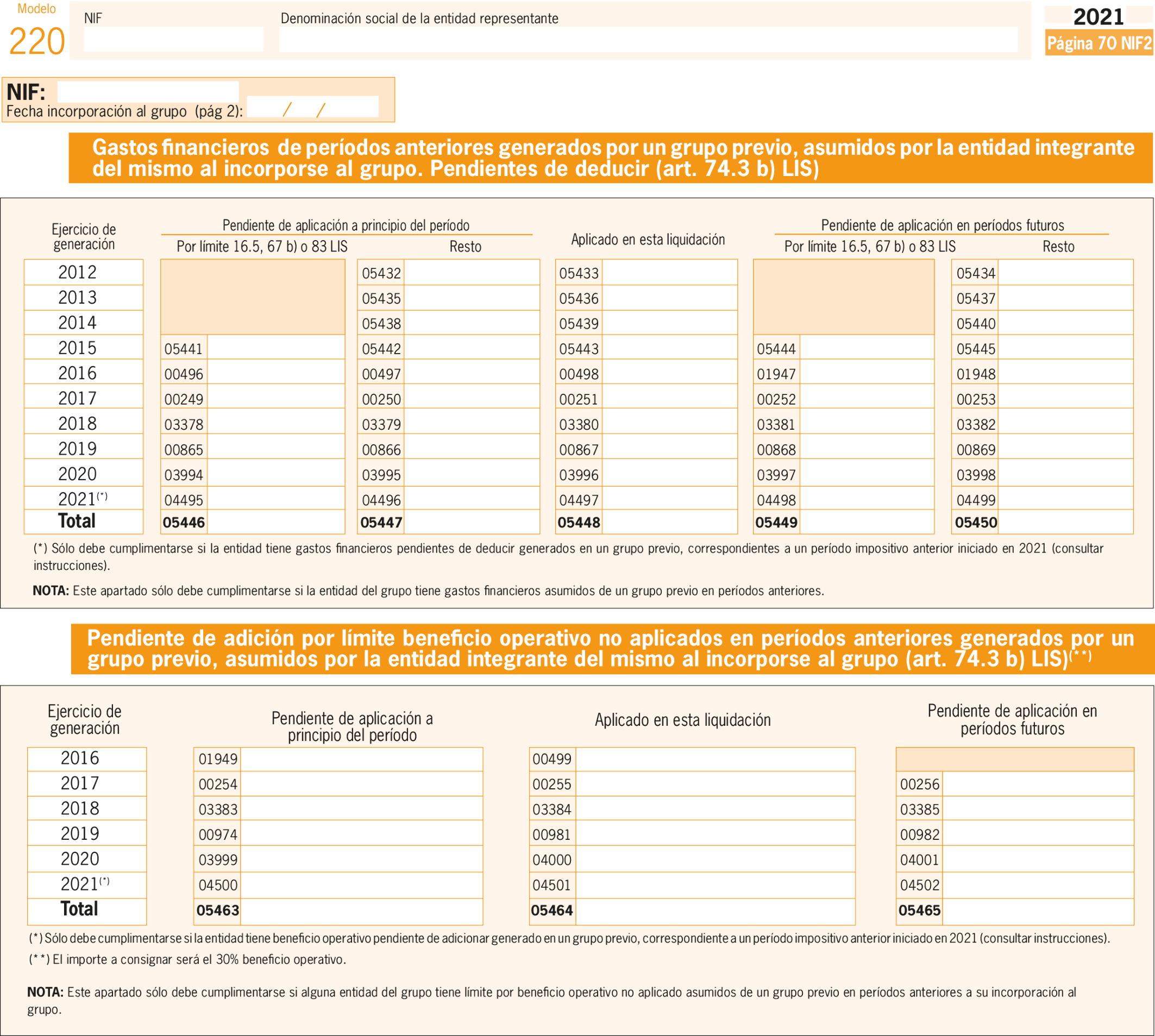Click input field for box 04502
The image size is (1155, 1036).
[1038, 886]
